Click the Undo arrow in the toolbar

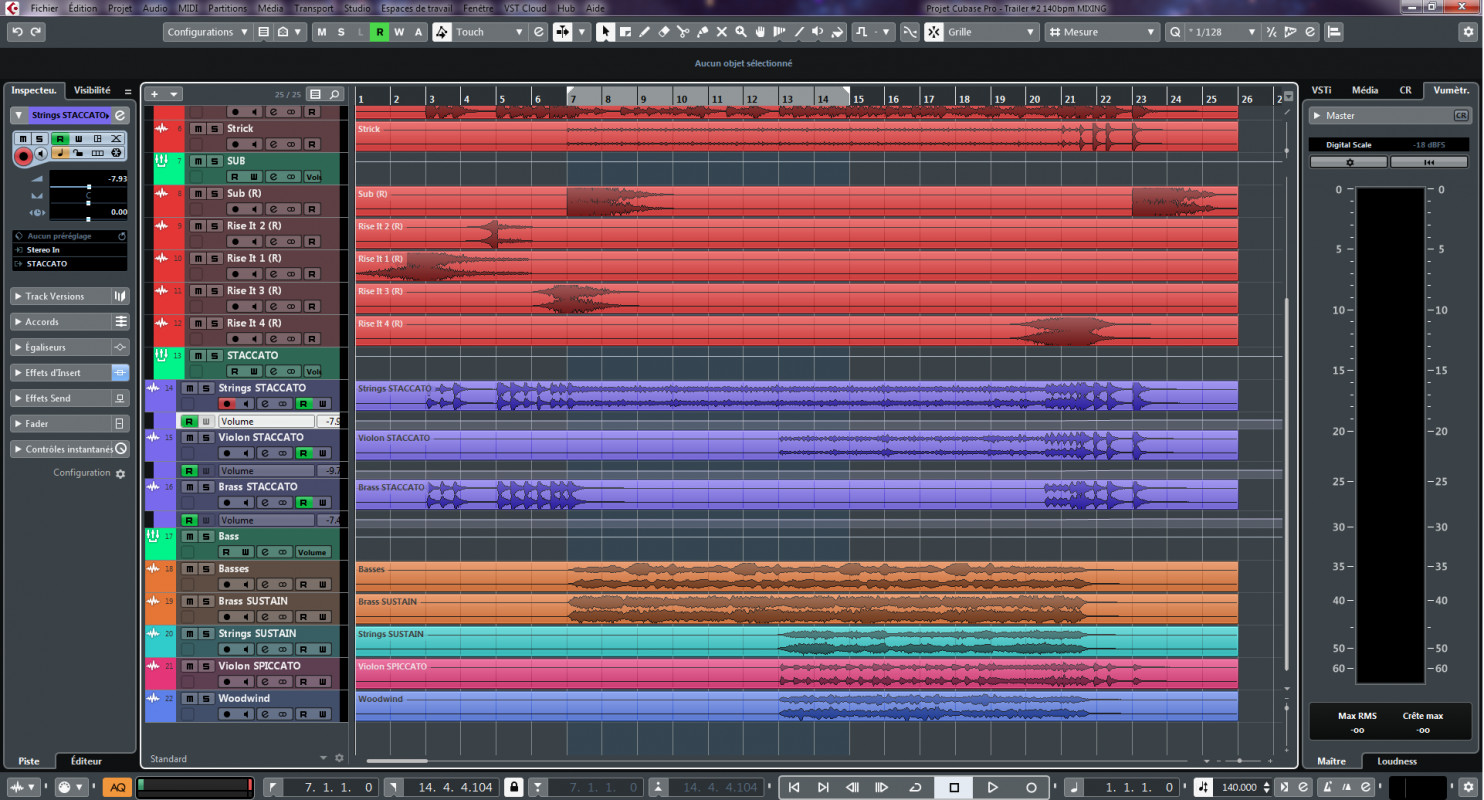pos(17,32)
